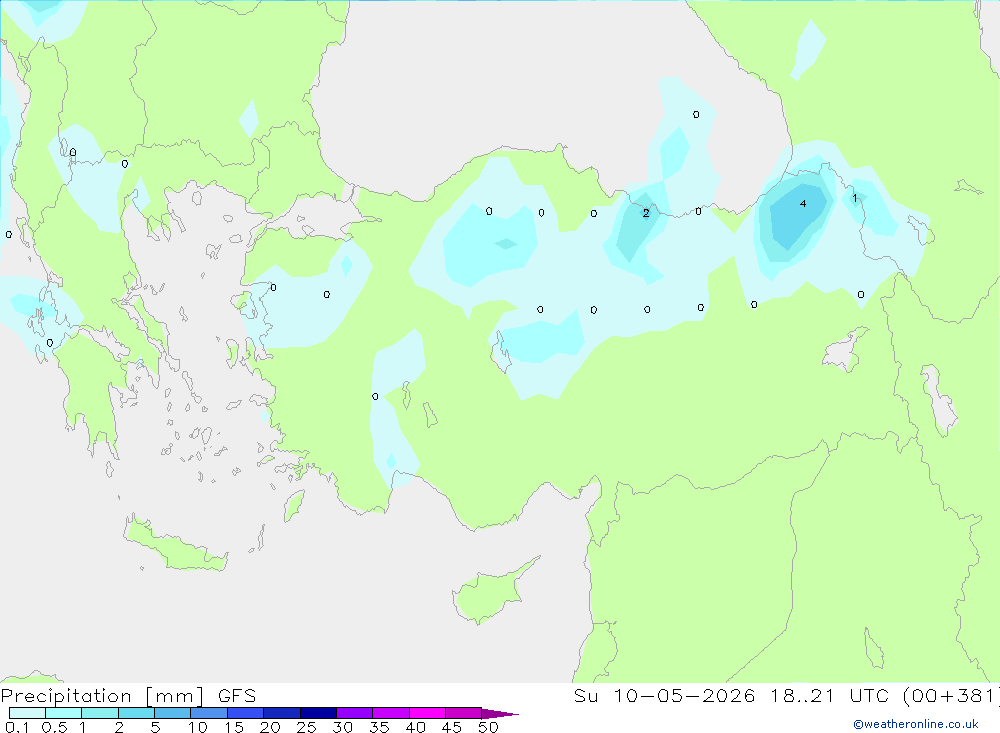
Task: Select the 40–45 mm legend color swatch
Action: click(x=427, y=713)
